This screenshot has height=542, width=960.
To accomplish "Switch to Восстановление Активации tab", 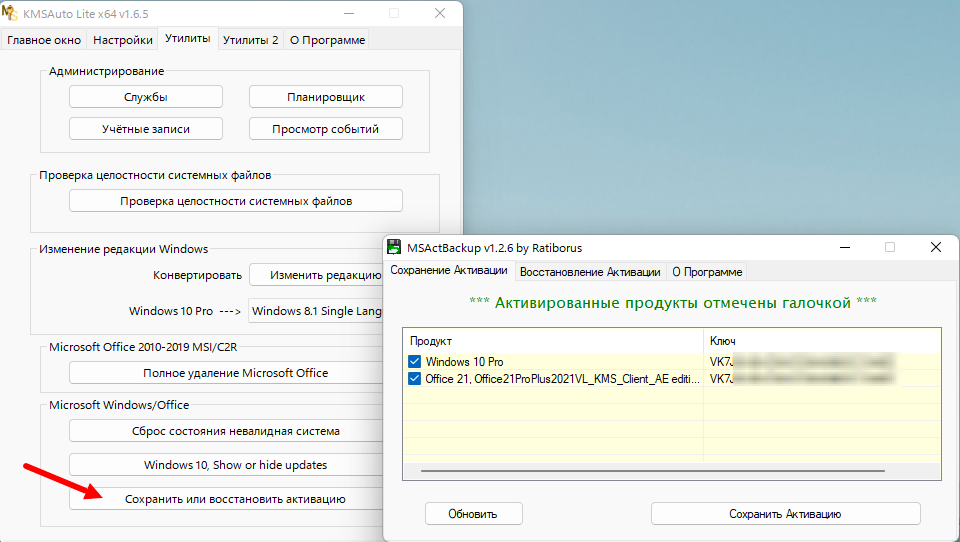I will click(x=590, y=272).
